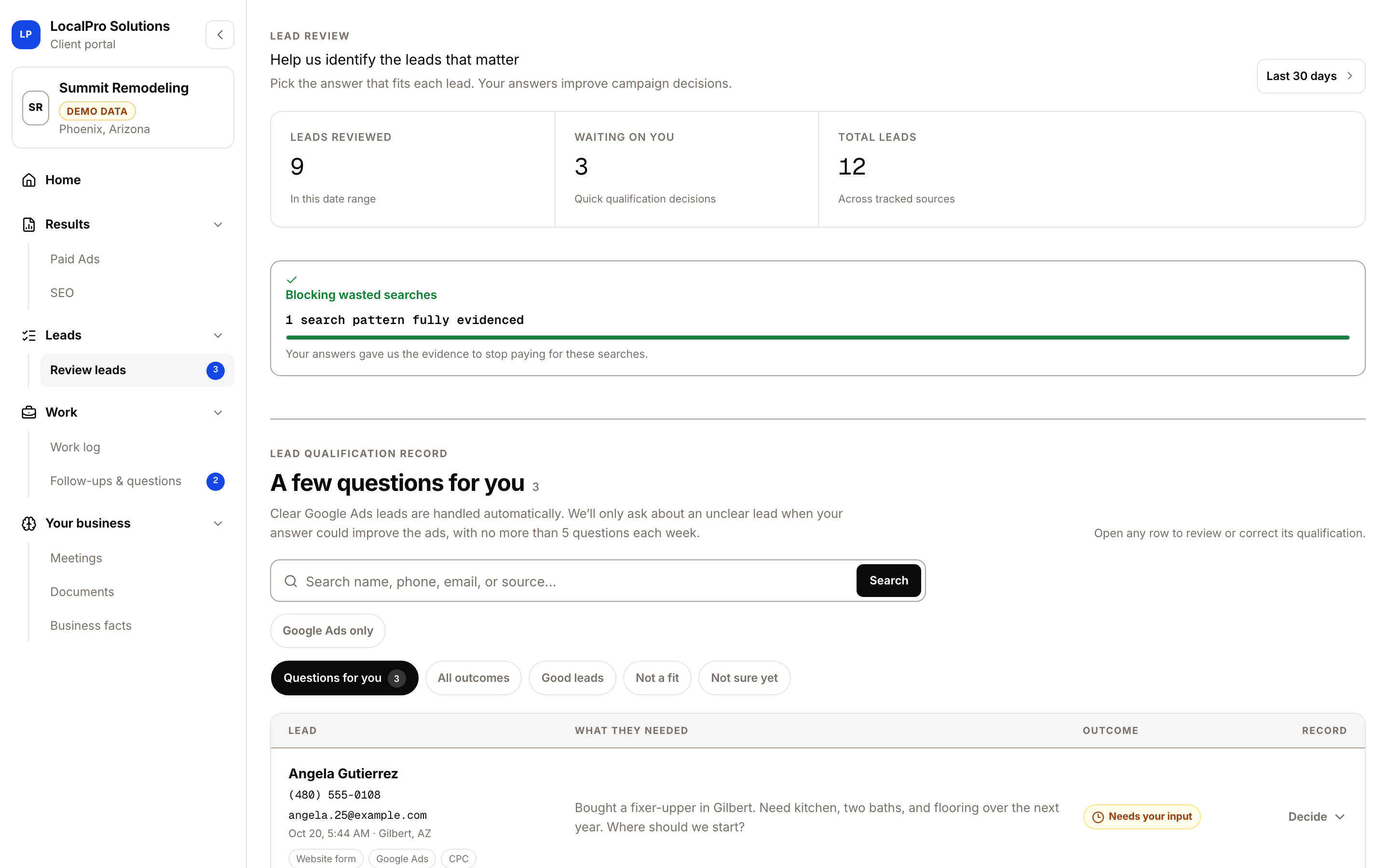Viewport: 1389px width, 868px height.
Task: Click the Summit Remodeling client name
Action: pos(124,88)
